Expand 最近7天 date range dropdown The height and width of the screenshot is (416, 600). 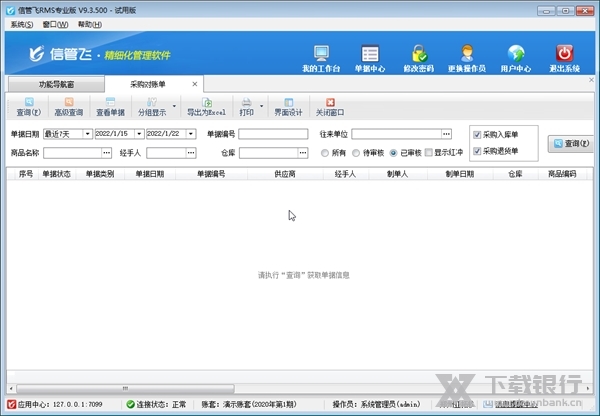pyautogui.click(x=88, y=134)
